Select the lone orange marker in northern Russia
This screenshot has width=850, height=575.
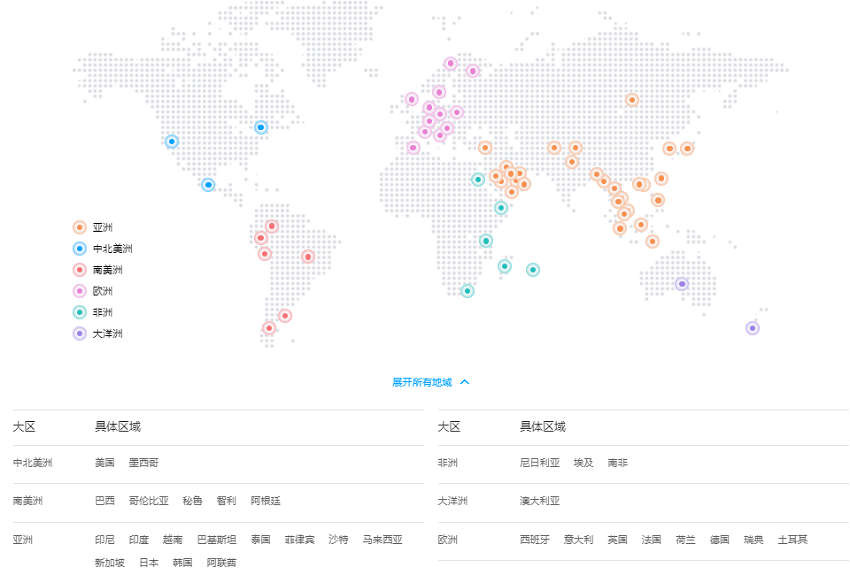pos(632,100)
